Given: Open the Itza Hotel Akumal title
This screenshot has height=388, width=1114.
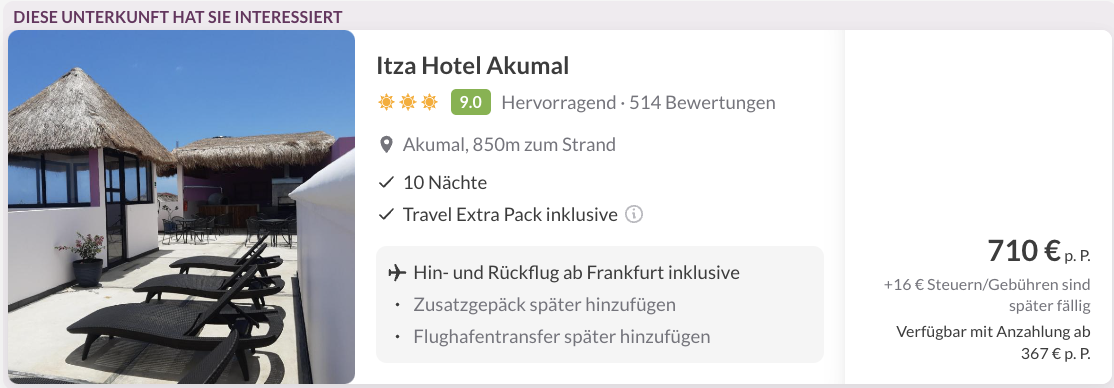Looking at the screenshot, I should (x=472, y=66).
